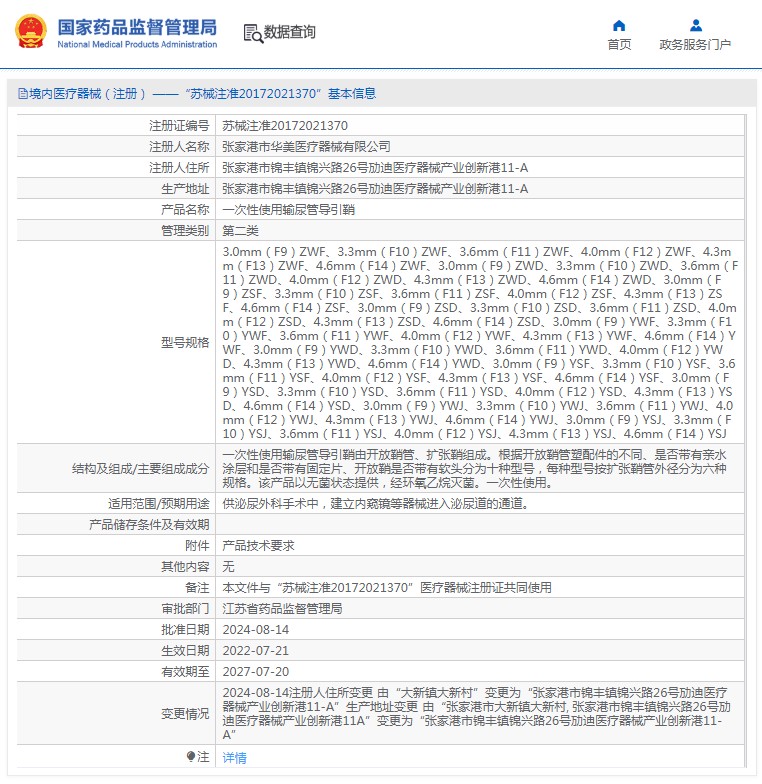Click the change history text block
The image size is (762, 784).
click(476, 714)
